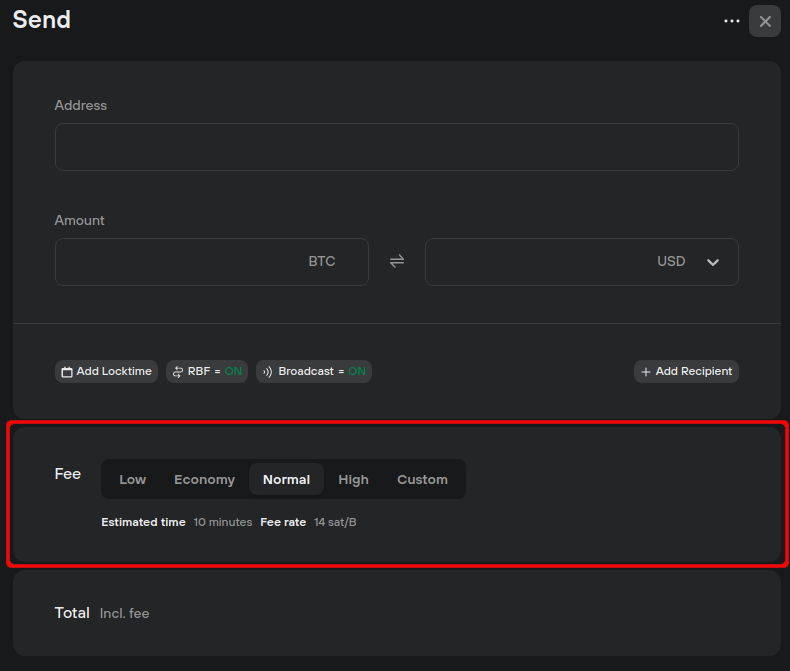Screen dimensions: 790x671
Task: Open the three-dot options menu
Action: 732,21
